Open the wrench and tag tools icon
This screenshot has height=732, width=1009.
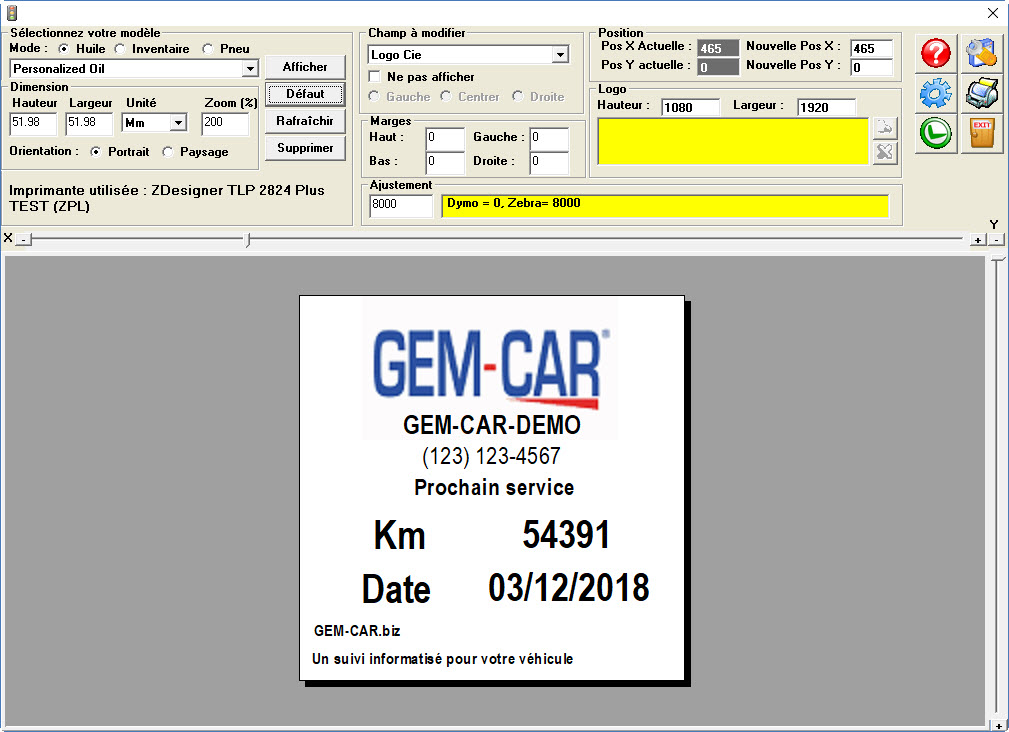pyautogui.click(x=981, y=53)
